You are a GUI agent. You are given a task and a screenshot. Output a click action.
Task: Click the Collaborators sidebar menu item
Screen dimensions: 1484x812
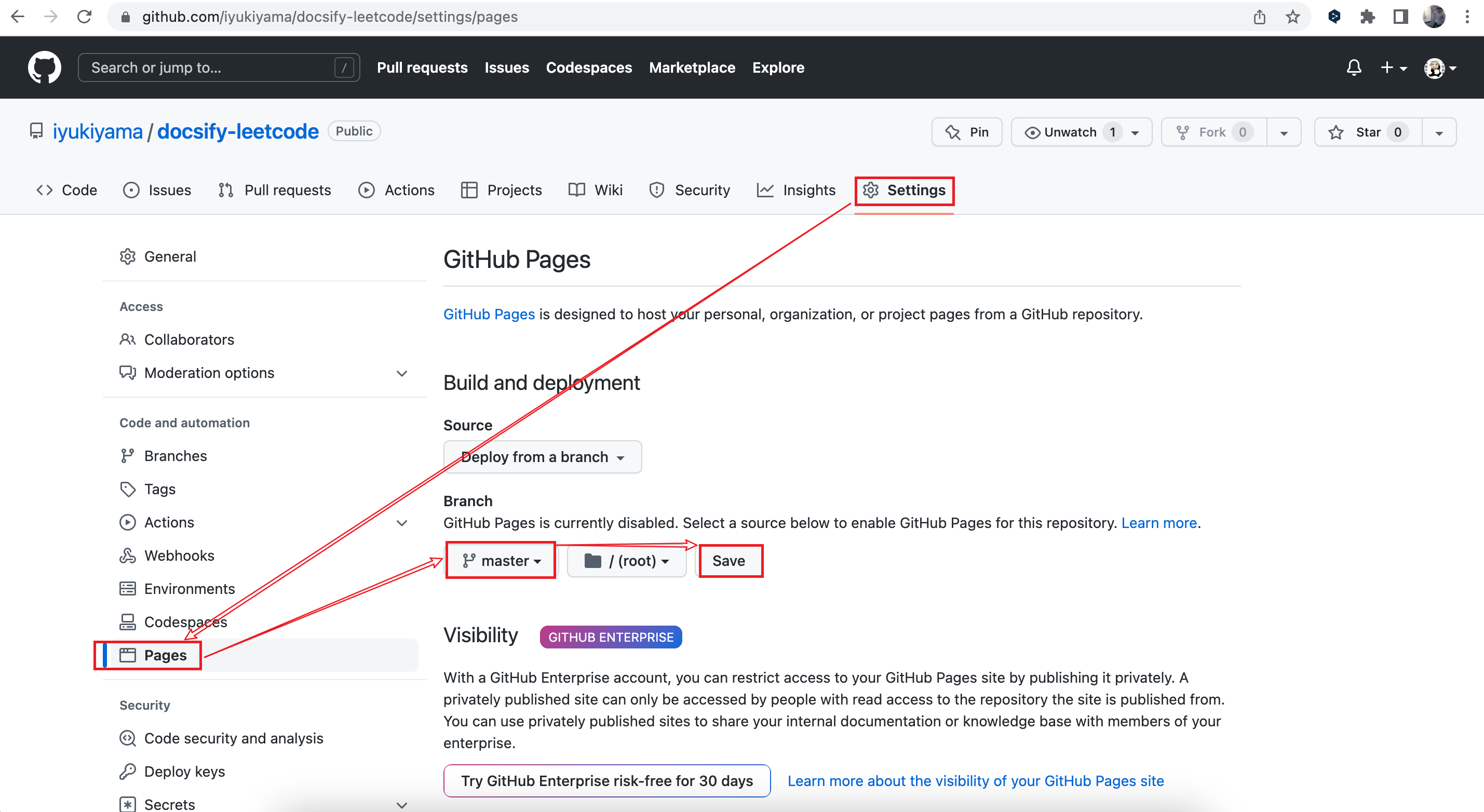click(188, 339)
